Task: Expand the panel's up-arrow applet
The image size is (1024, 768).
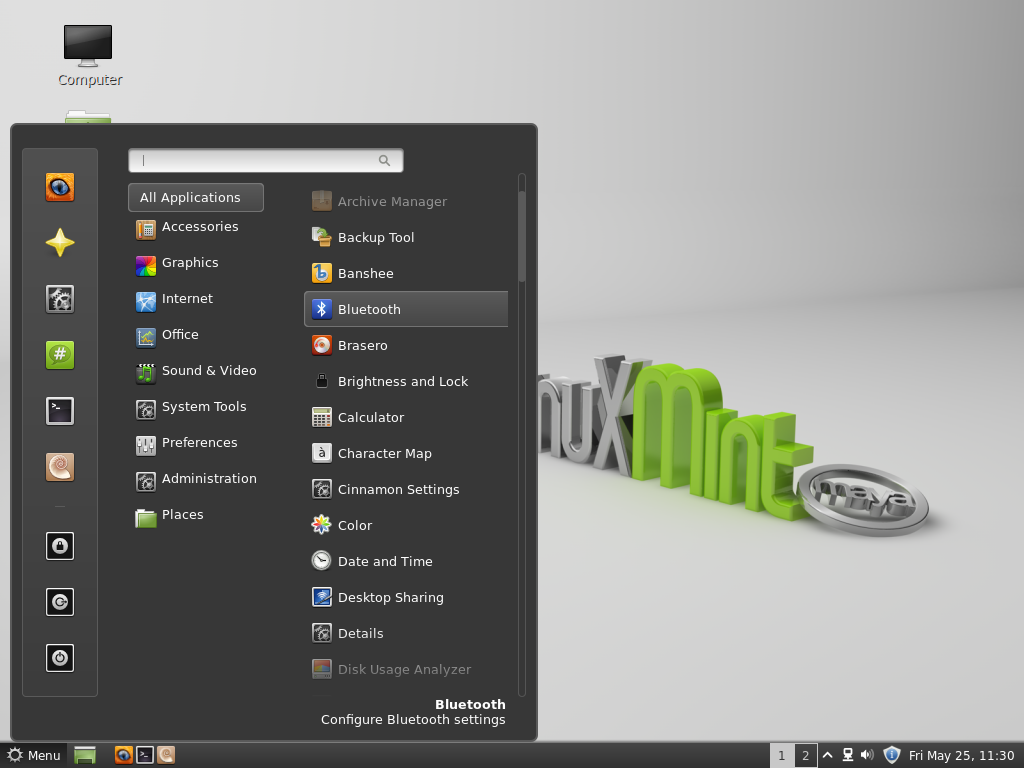Action: (827, 756)
